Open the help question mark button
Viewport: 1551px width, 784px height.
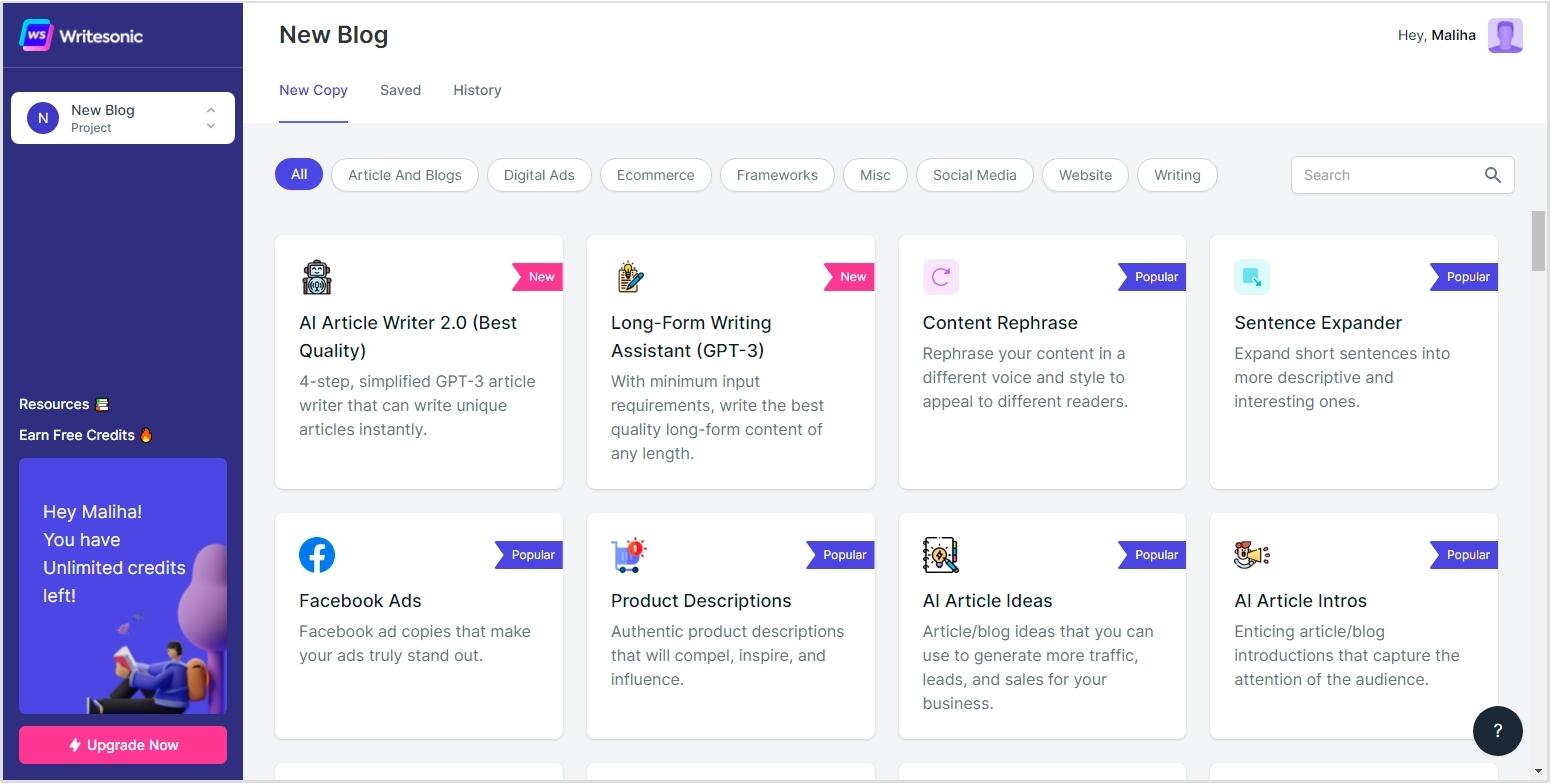[1497, 730]
